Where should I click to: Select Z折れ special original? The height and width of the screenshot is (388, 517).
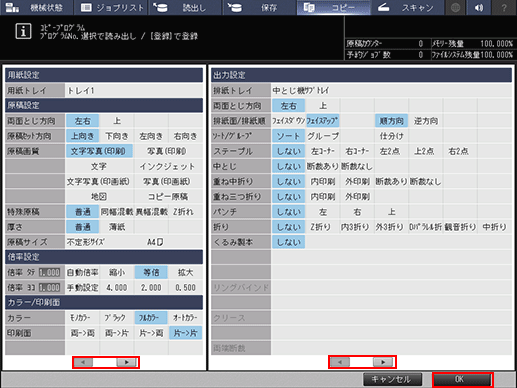click(x=185, y=212)
